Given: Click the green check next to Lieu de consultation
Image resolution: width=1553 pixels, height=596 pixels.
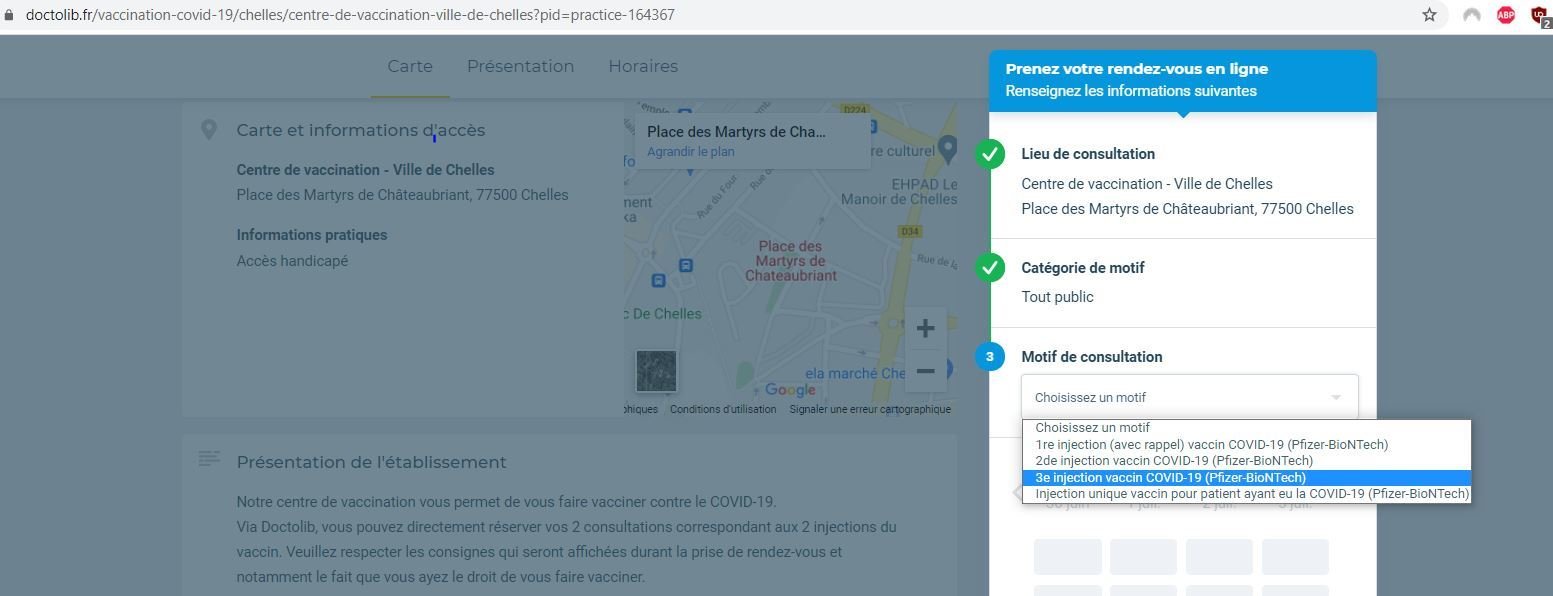Looking at the screenshot, I should tap(990, 154).
